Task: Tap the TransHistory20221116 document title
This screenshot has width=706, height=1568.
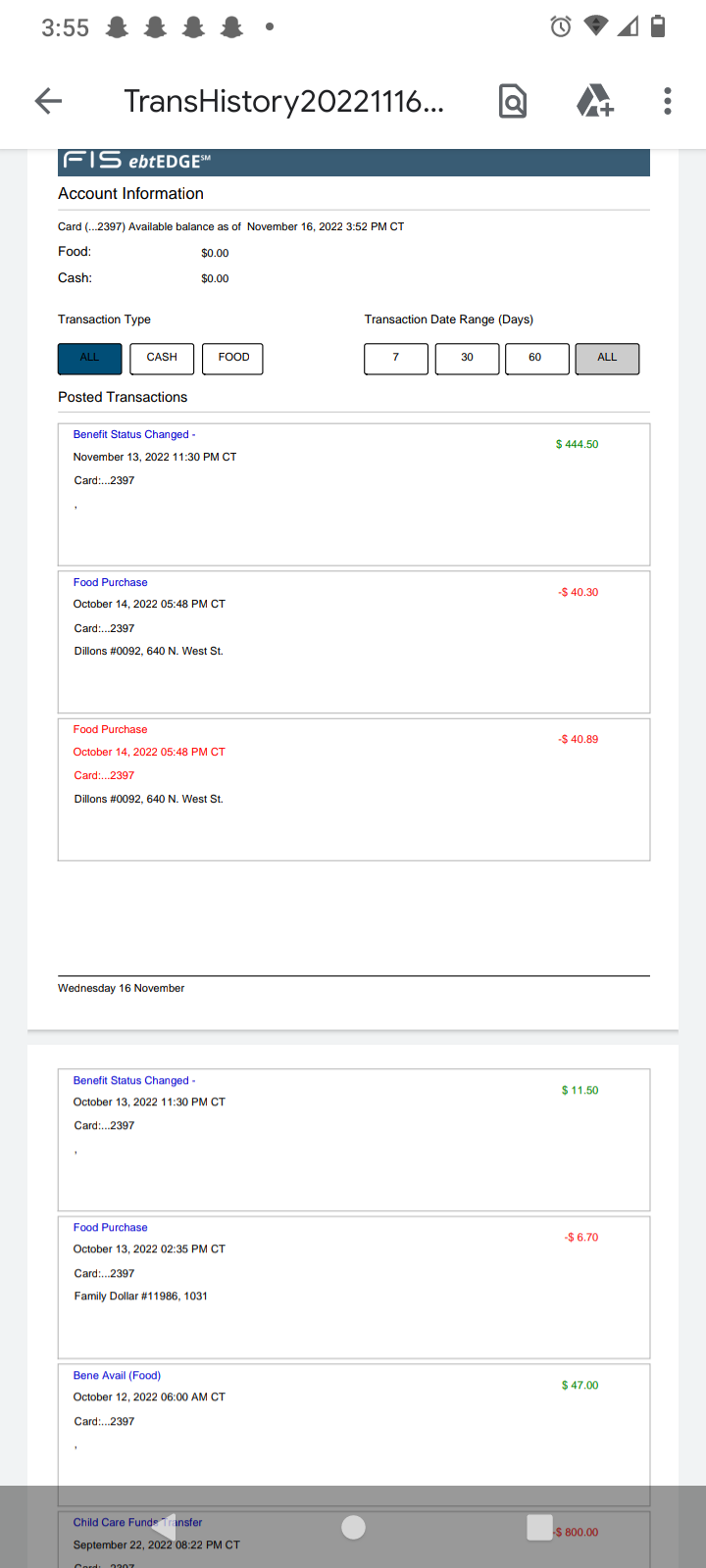Action: point(283,100)
